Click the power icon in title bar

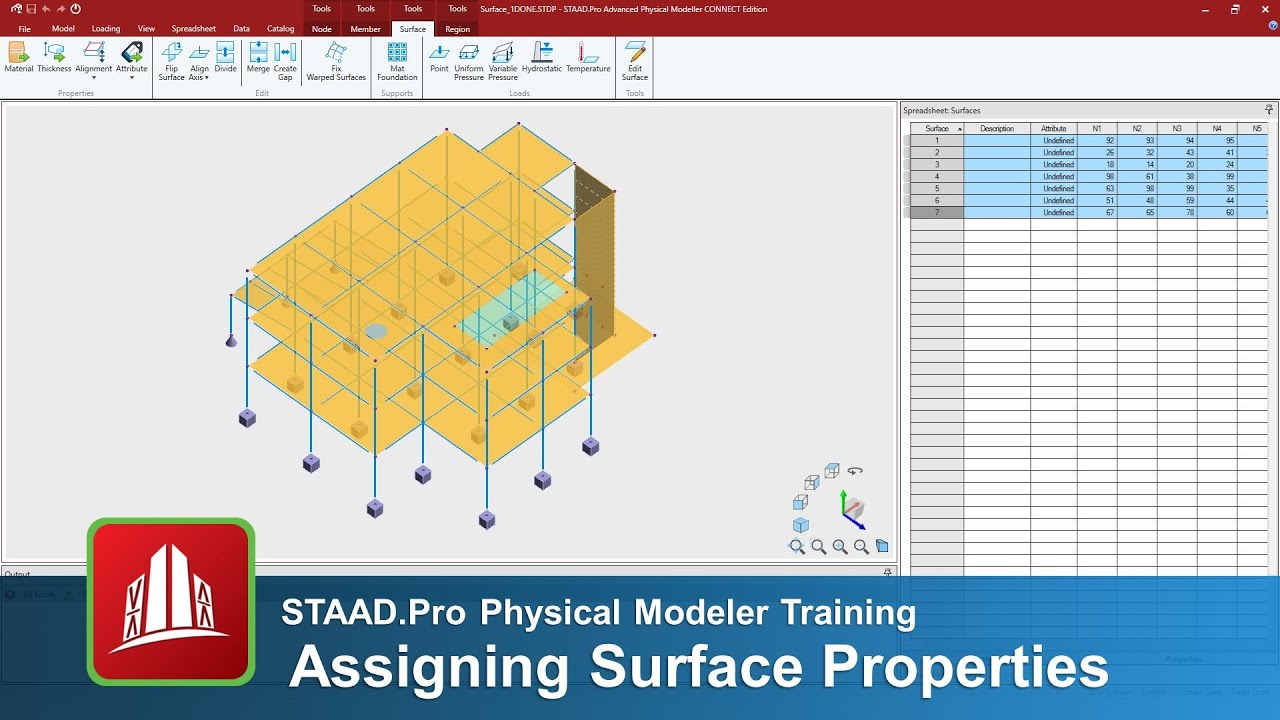coord(75,9)
